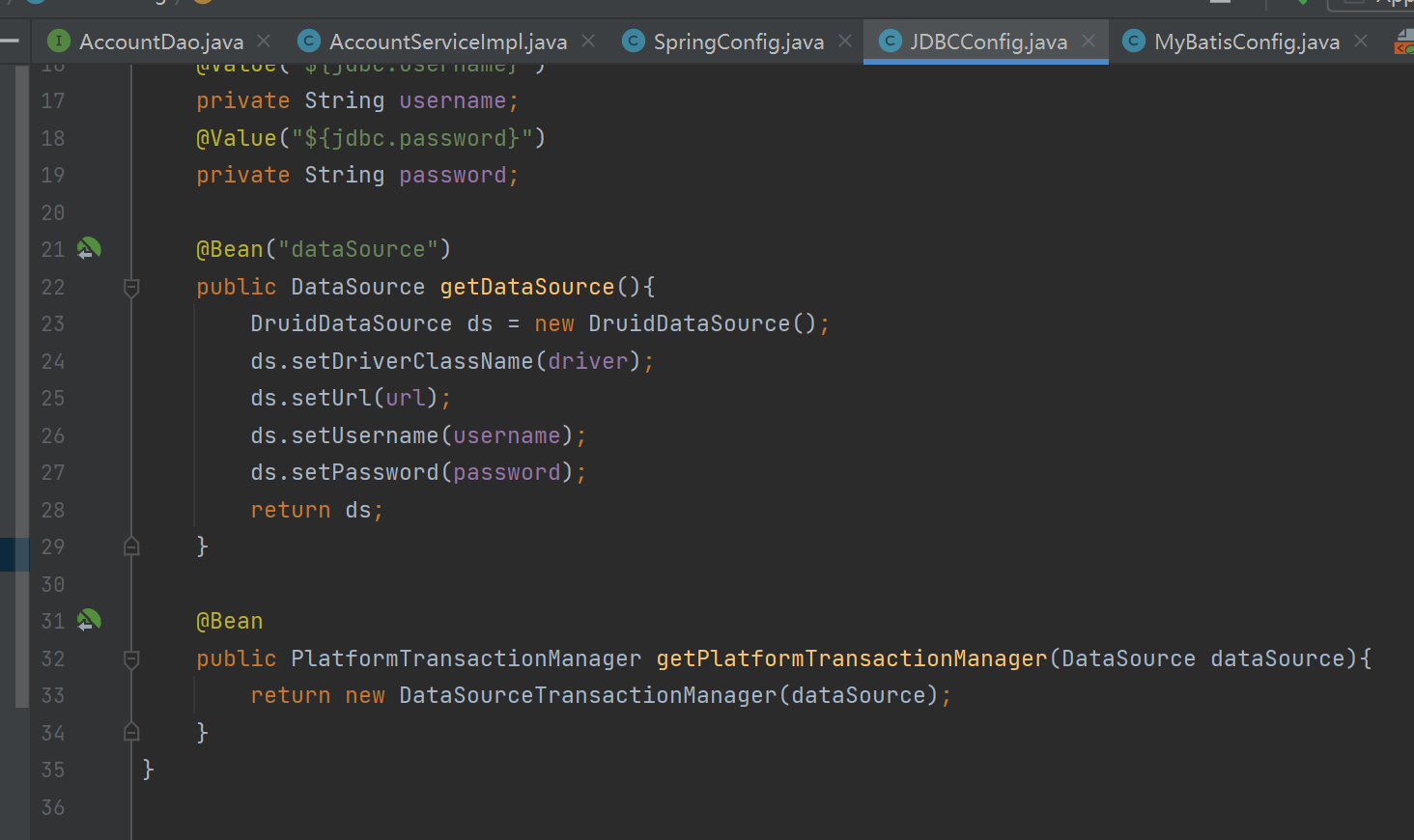Click line number 33 in gutter
Screen dimensions: 1414x840
[53, 695]
